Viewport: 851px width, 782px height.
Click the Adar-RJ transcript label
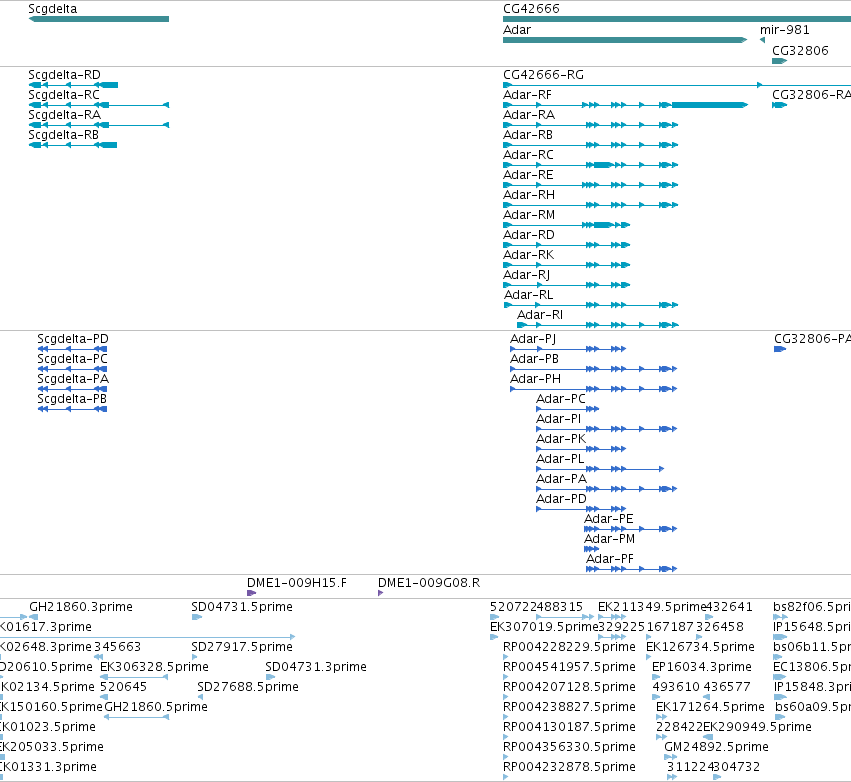click(526, 276)
